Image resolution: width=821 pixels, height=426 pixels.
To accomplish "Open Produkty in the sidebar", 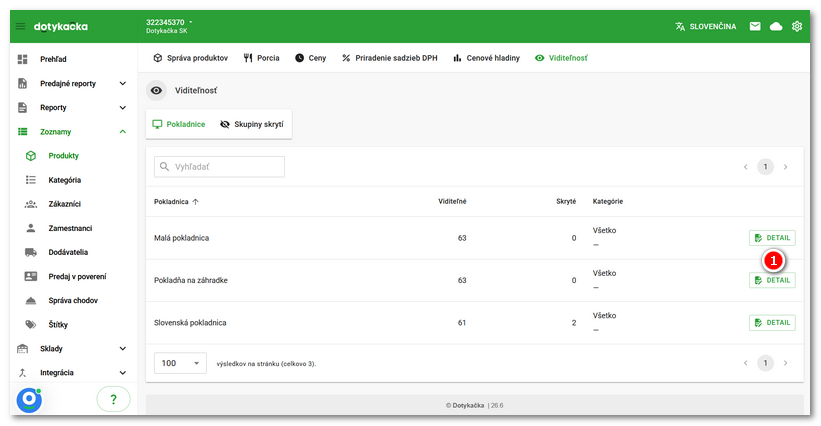I will click(63, 155).
